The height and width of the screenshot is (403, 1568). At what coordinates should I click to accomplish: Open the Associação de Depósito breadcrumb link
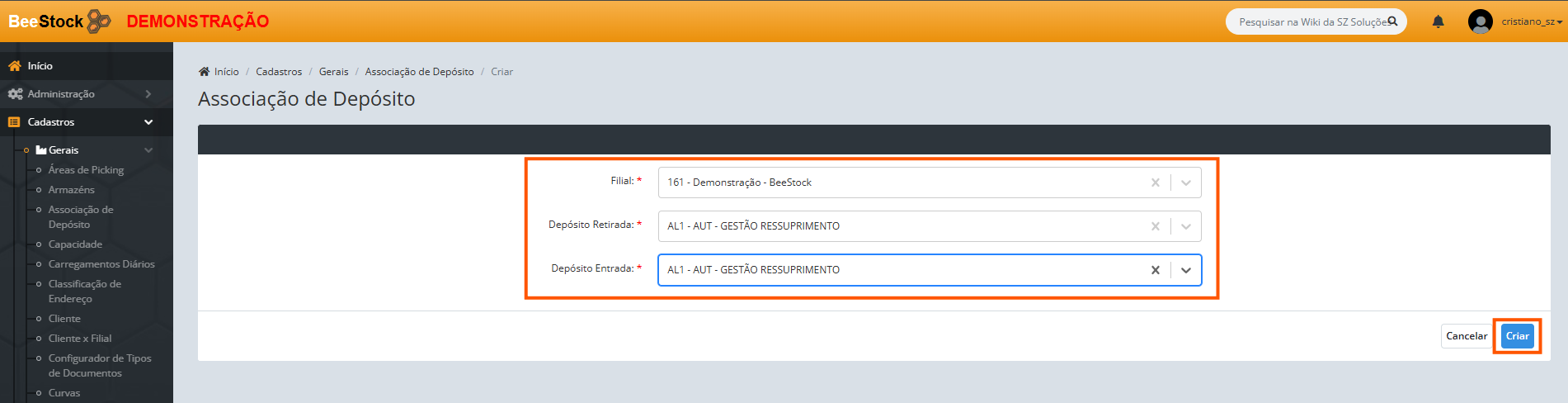point(419,72)
